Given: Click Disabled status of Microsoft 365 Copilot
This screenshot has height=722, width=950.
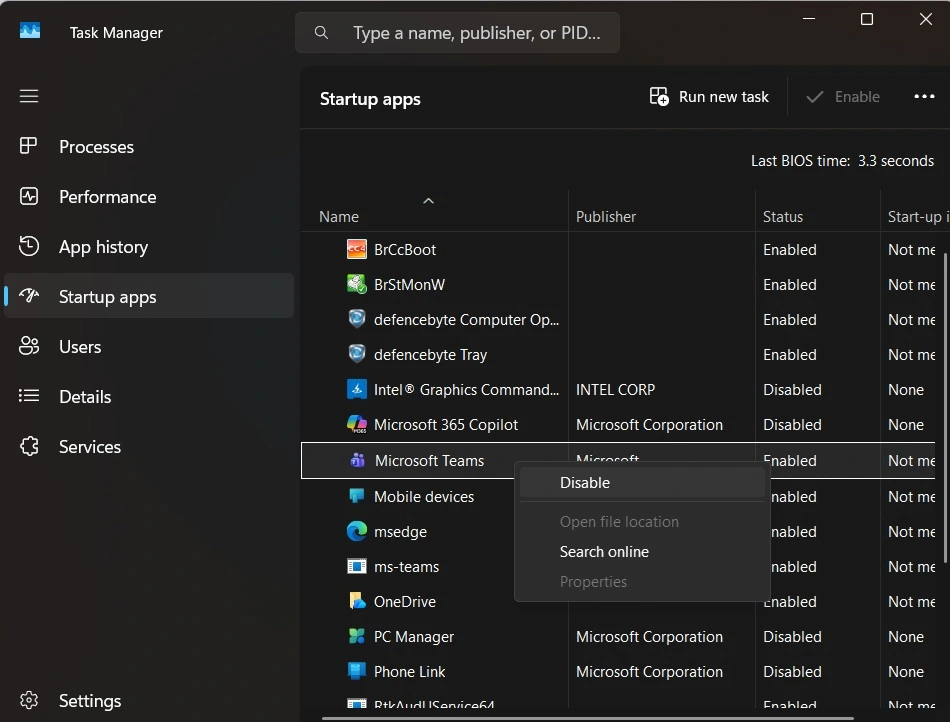Looking at the screenshot, I should pos(792,425).
